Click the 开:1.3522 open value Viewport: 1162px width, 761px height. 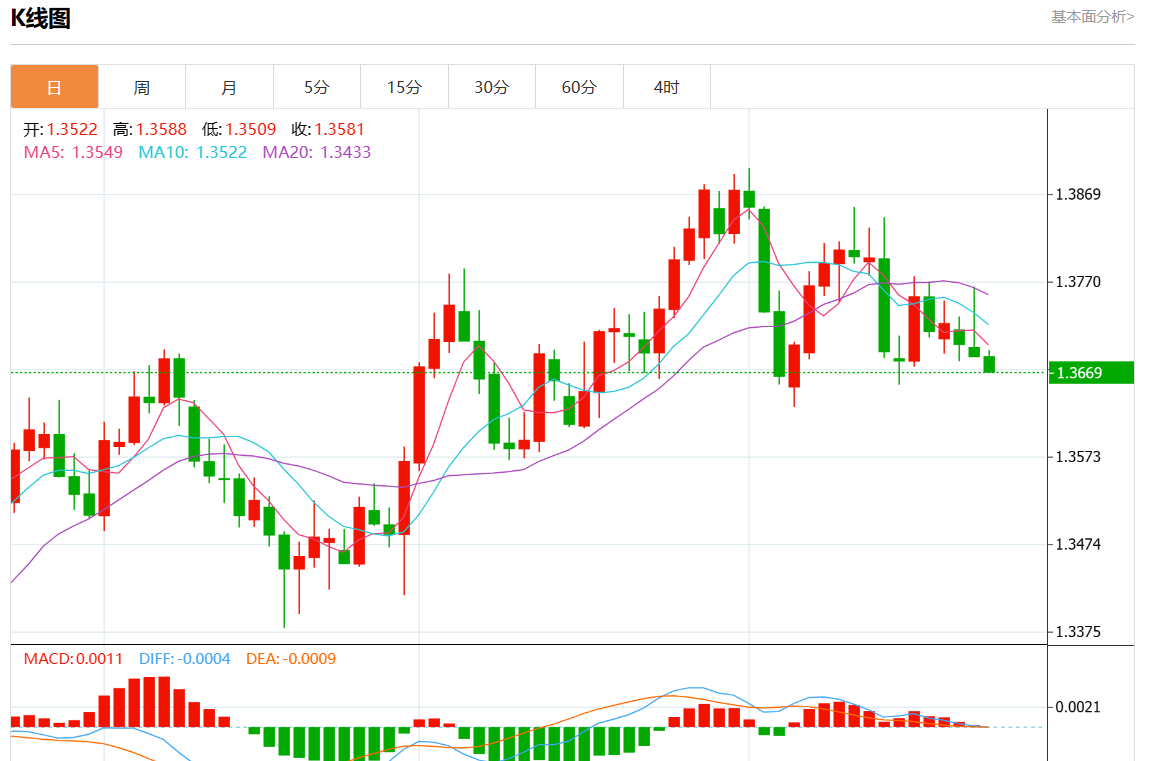(x=60, y=130)
